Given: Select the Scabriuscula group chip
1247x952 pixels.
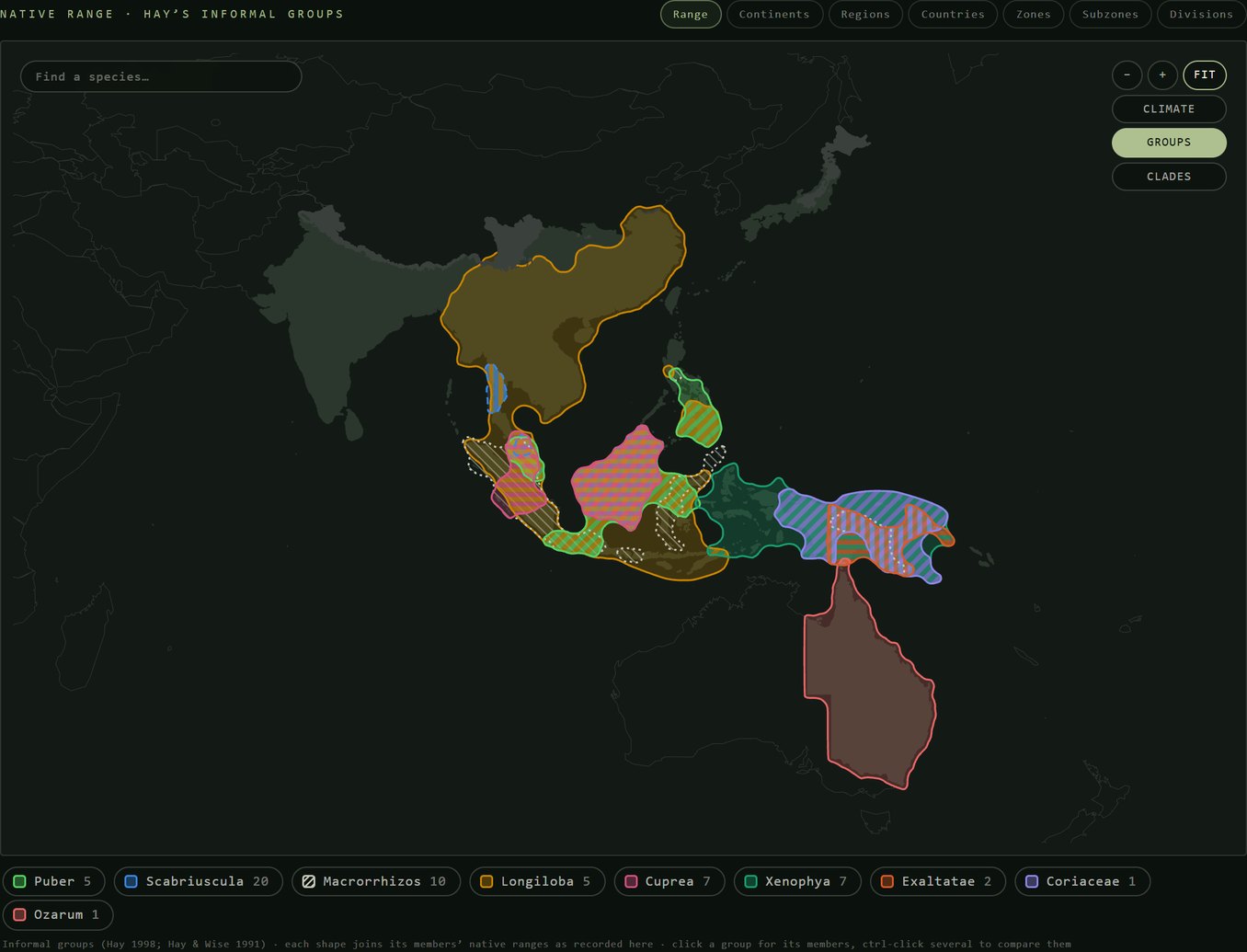Looking at the screenshot, I should 197,881.
